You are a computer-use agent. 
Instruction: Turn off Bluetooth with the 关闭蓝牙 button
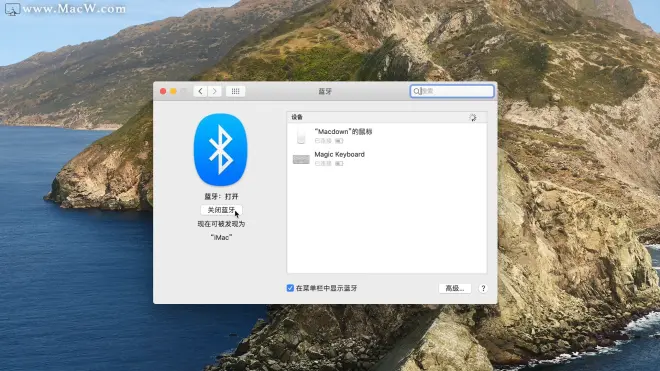[x=221, y=210]
